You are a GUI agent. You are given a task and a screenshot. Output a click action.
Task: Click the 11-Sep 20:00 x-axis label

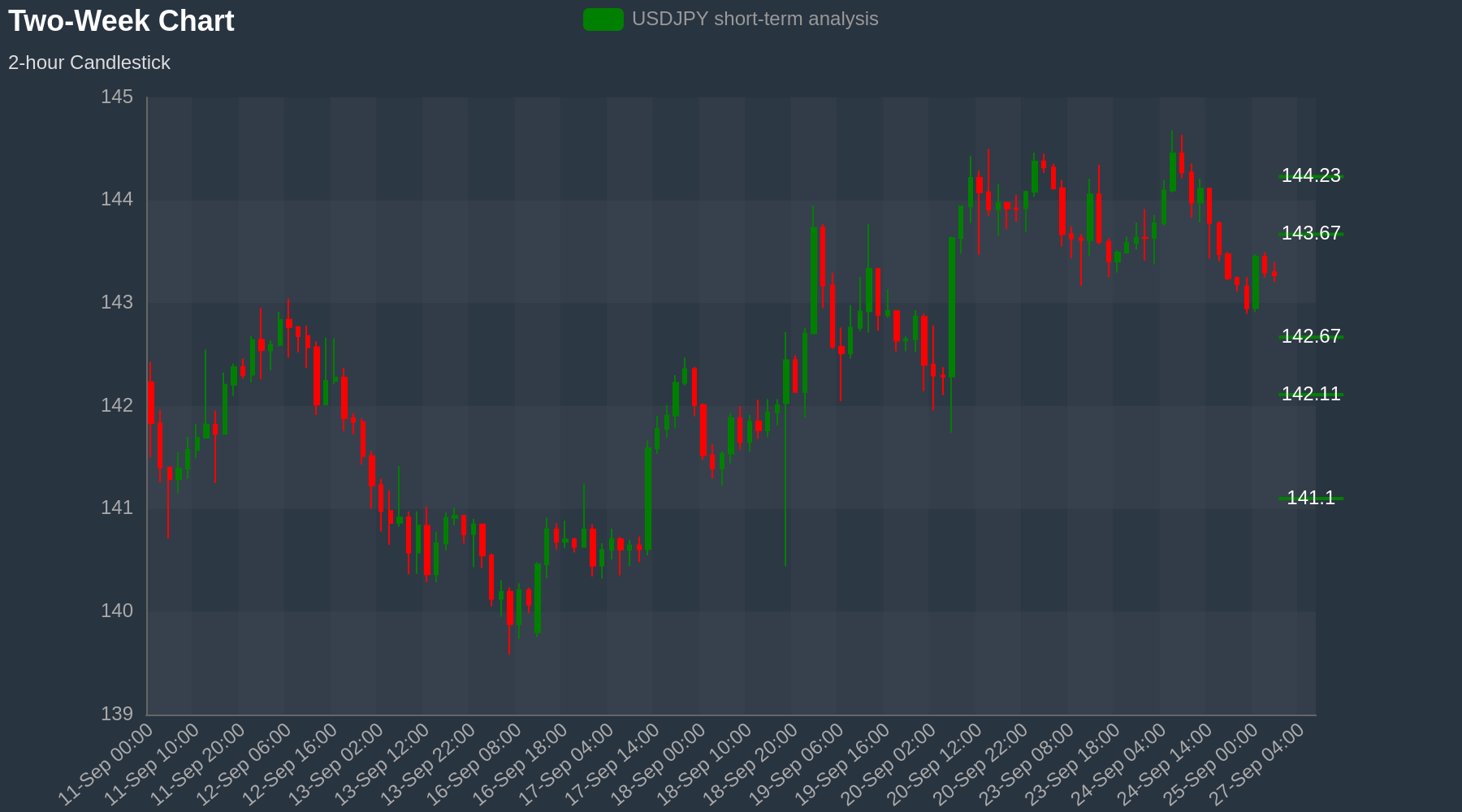[199, 764]
